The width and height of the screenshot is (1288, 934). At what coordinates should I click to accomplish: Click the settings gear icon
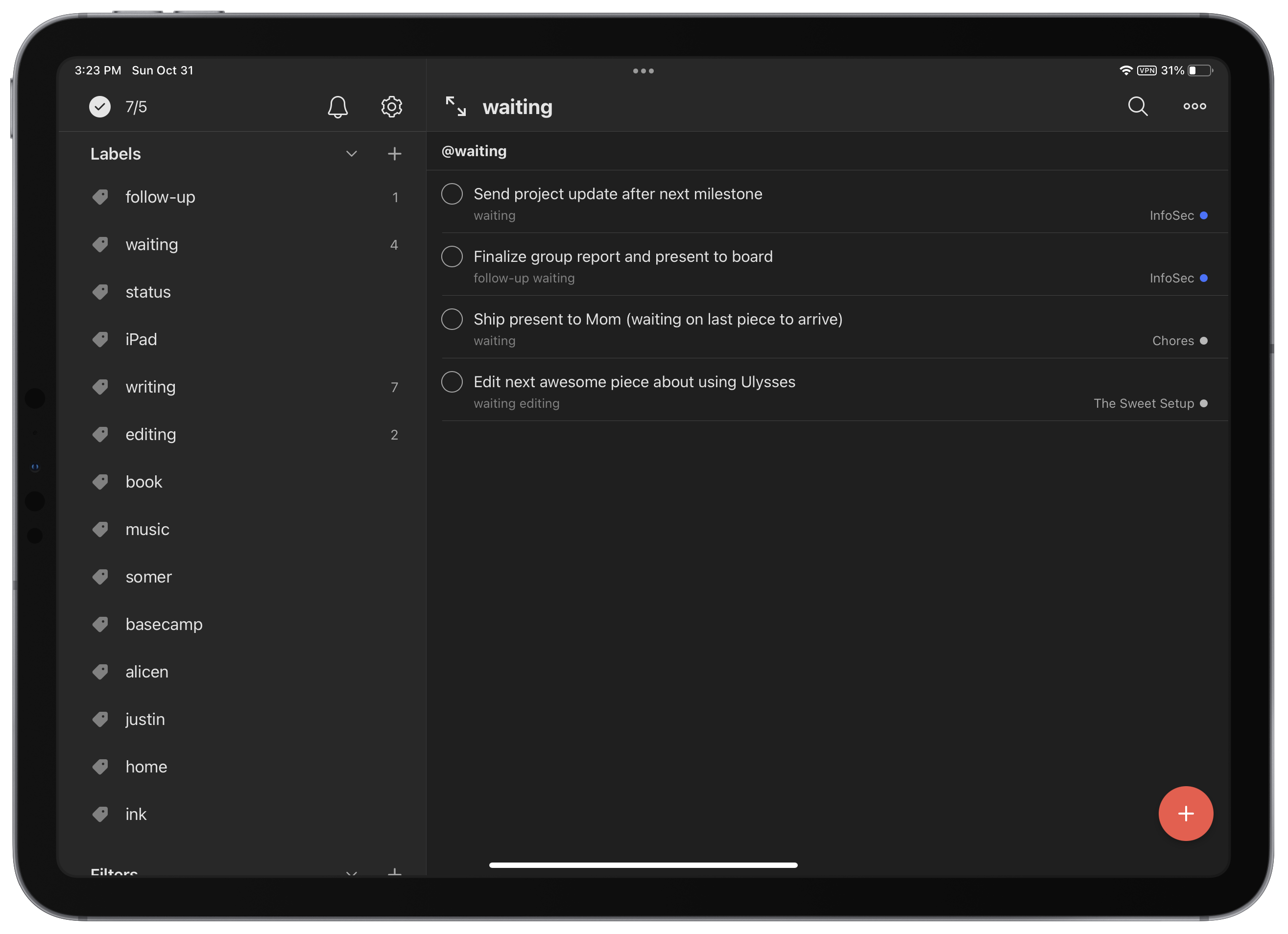point(391,107)
